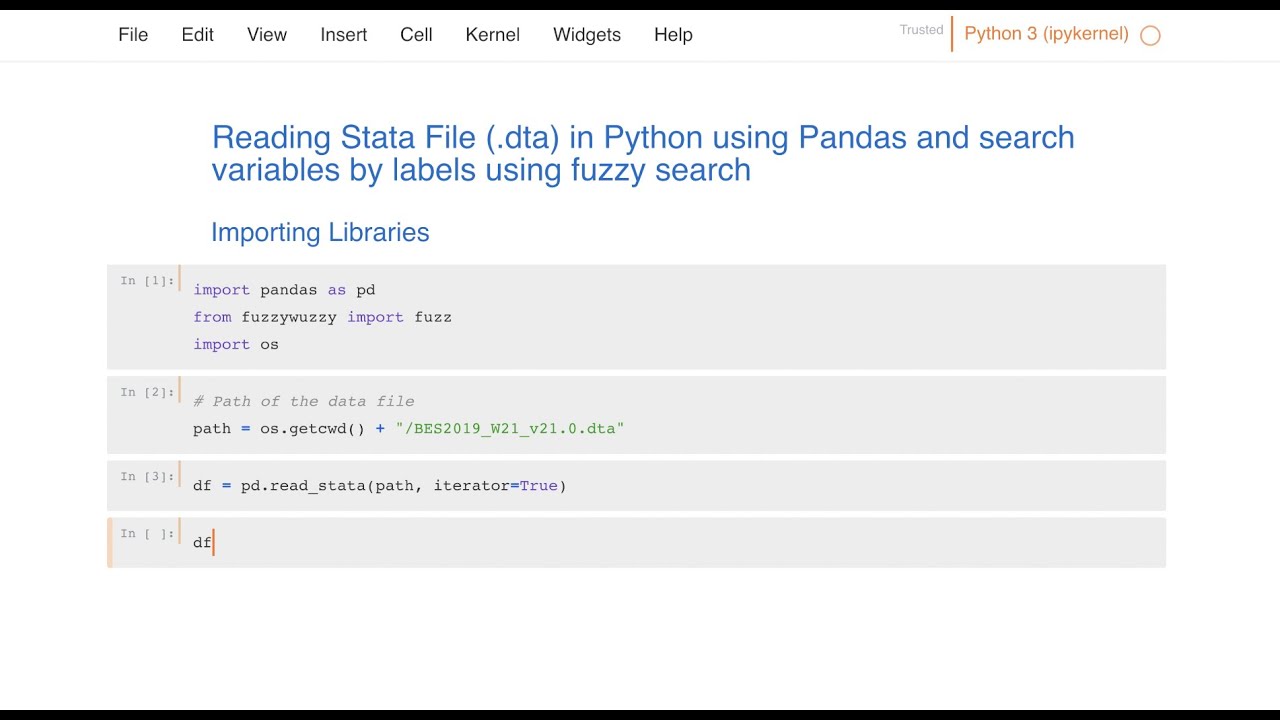Open the Widgets menu

(x=587, y=34)
